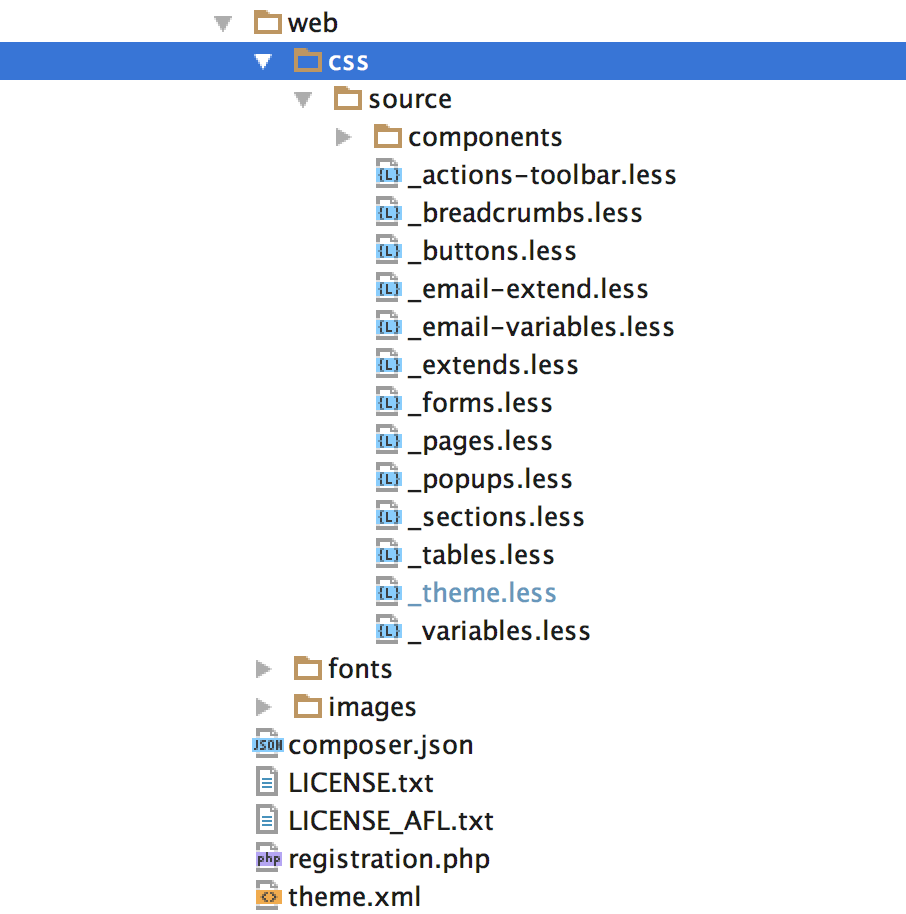This screenshot has width=906, height=914.
Task: Click JSON icon of composer.json
Action: tap(268, 744)
